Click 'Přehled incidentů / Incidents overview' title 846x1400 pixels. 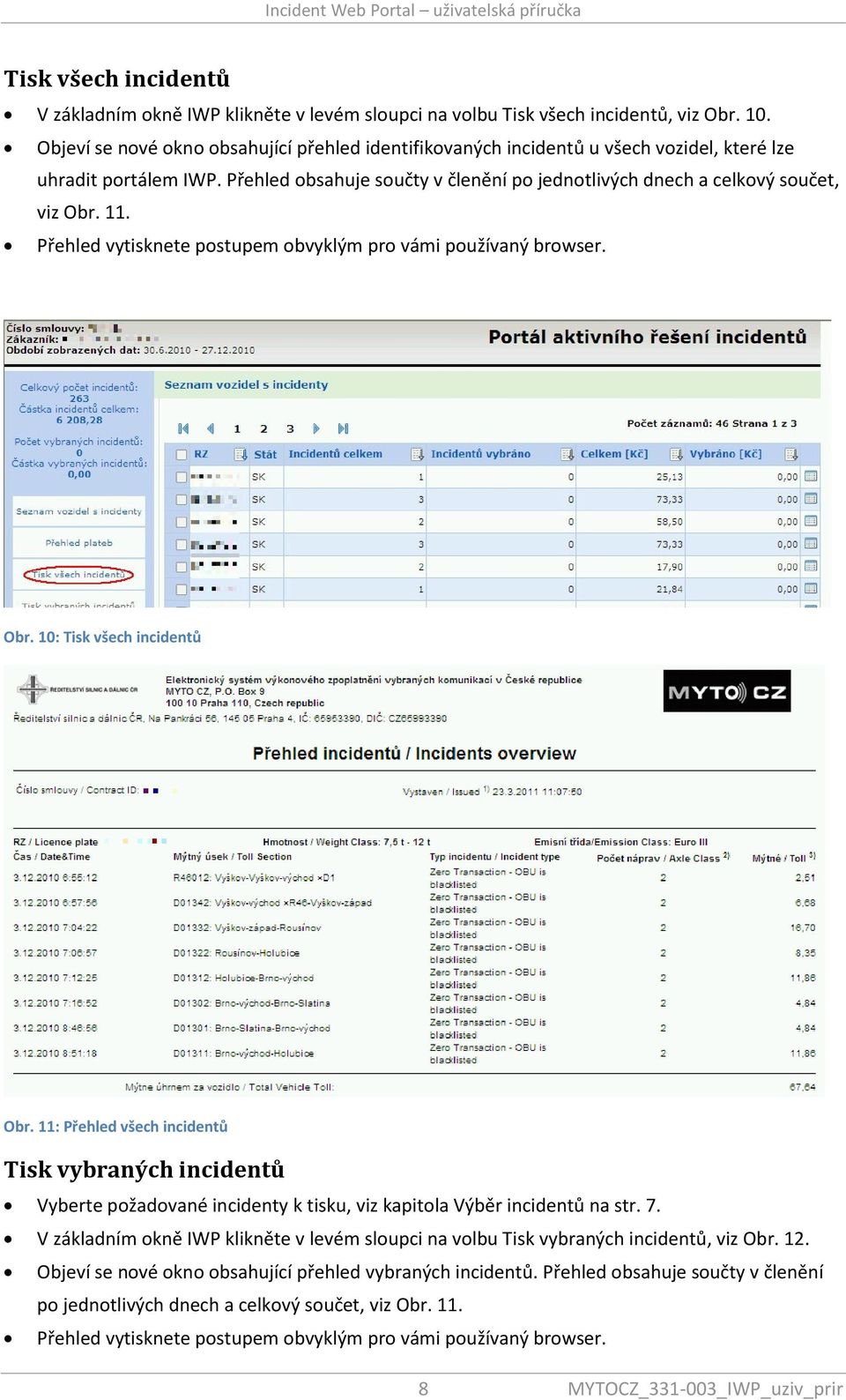tap(414, 753)
